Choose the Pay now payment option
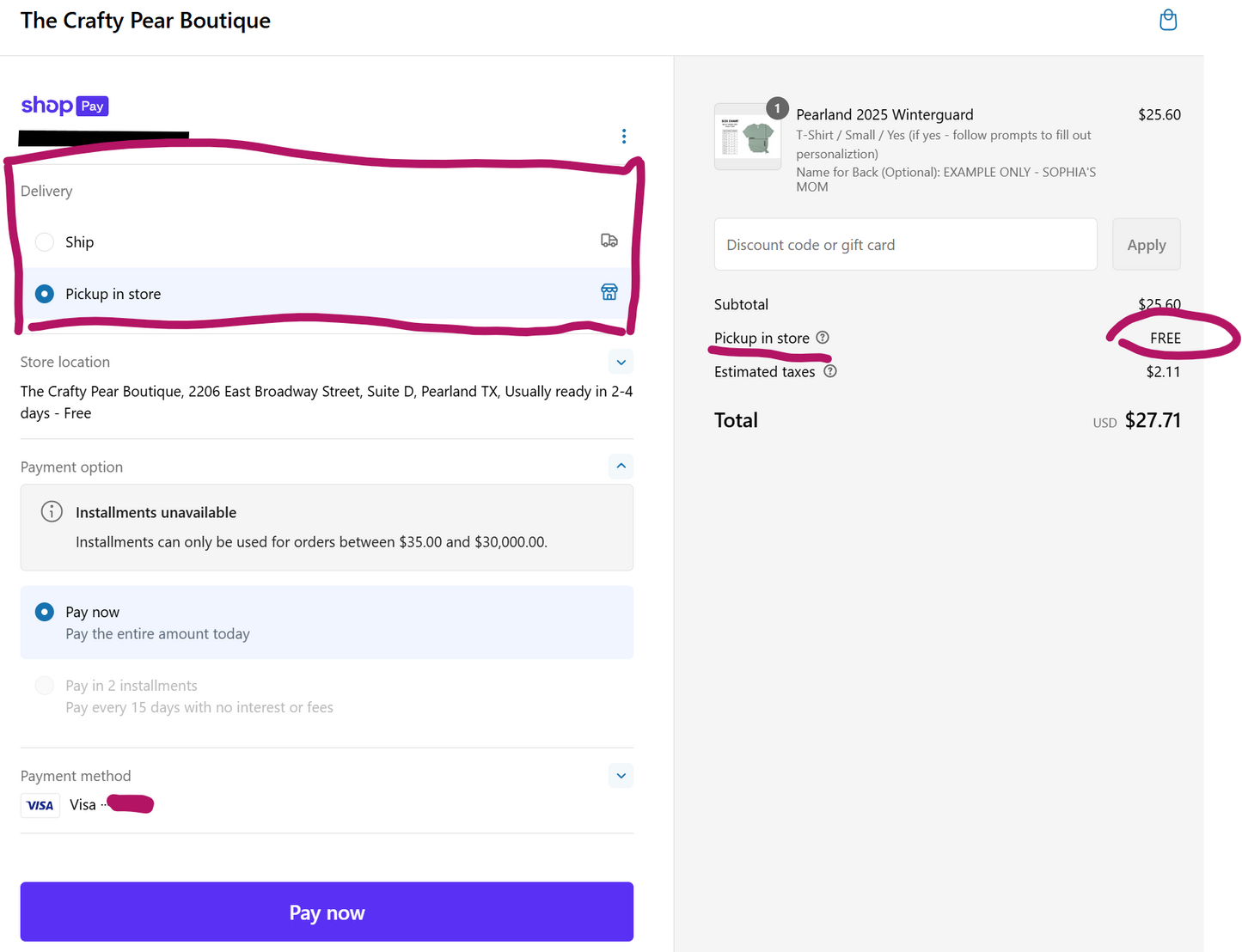The image size is (1242, 952). pos(45,612)
